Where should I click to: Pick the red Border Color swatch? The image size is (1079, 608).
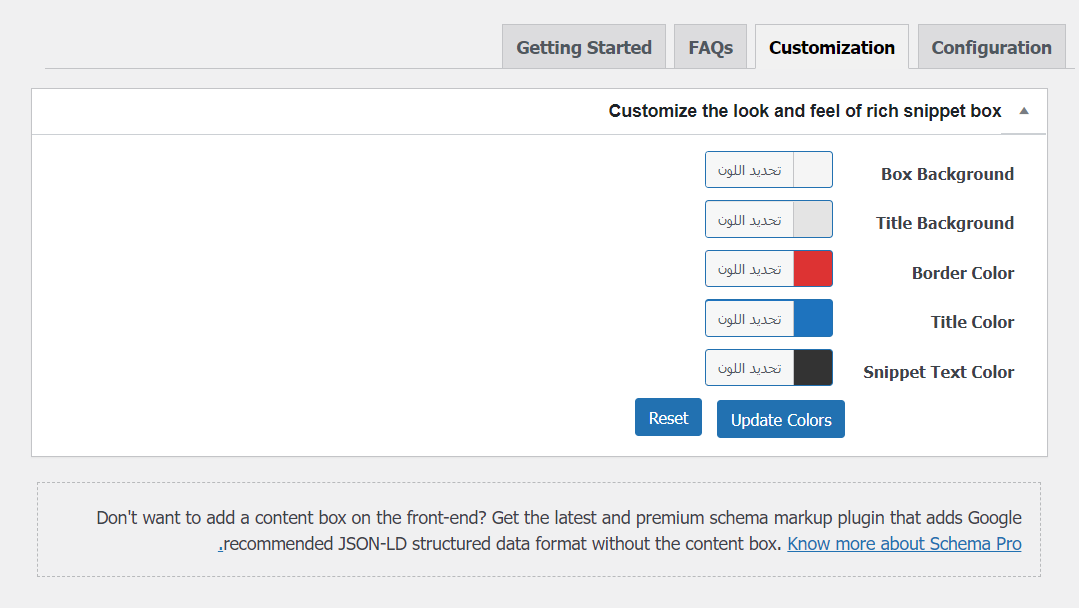click(813, 269)
